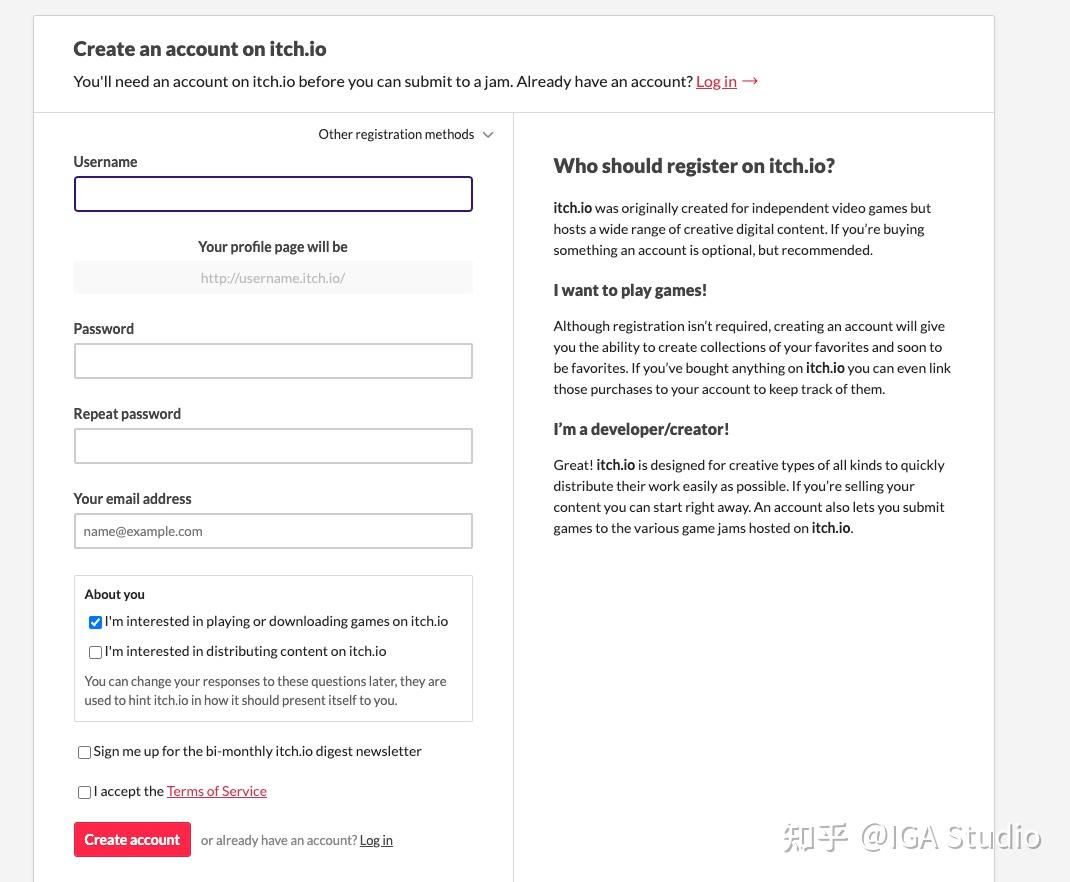
Task: Enable bi-monthly digest newsletter signup
Action: point(85,752)
